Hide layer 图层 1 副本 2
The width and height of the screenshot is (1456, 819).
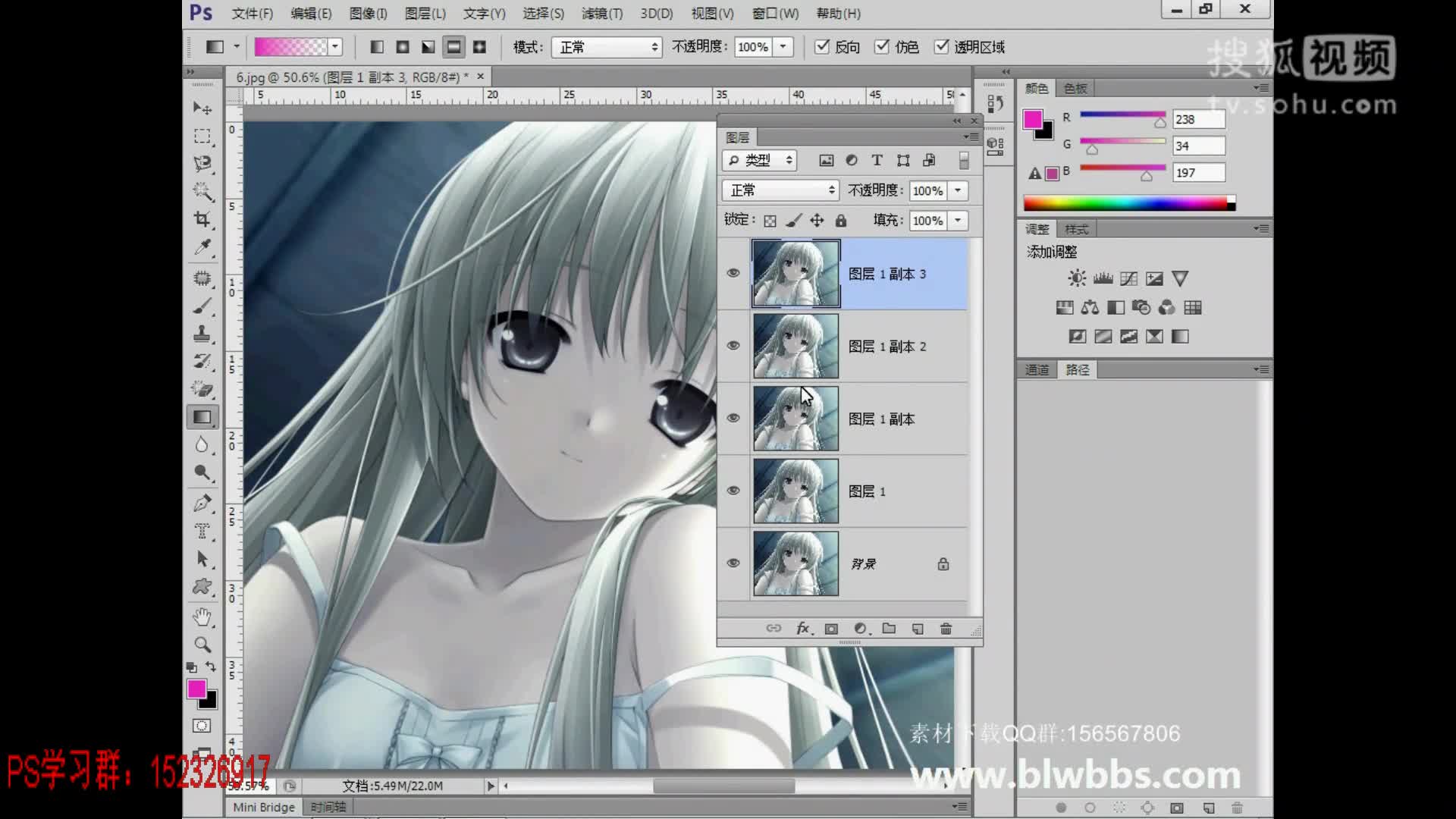pyautogui.click(x=733, y=346)
